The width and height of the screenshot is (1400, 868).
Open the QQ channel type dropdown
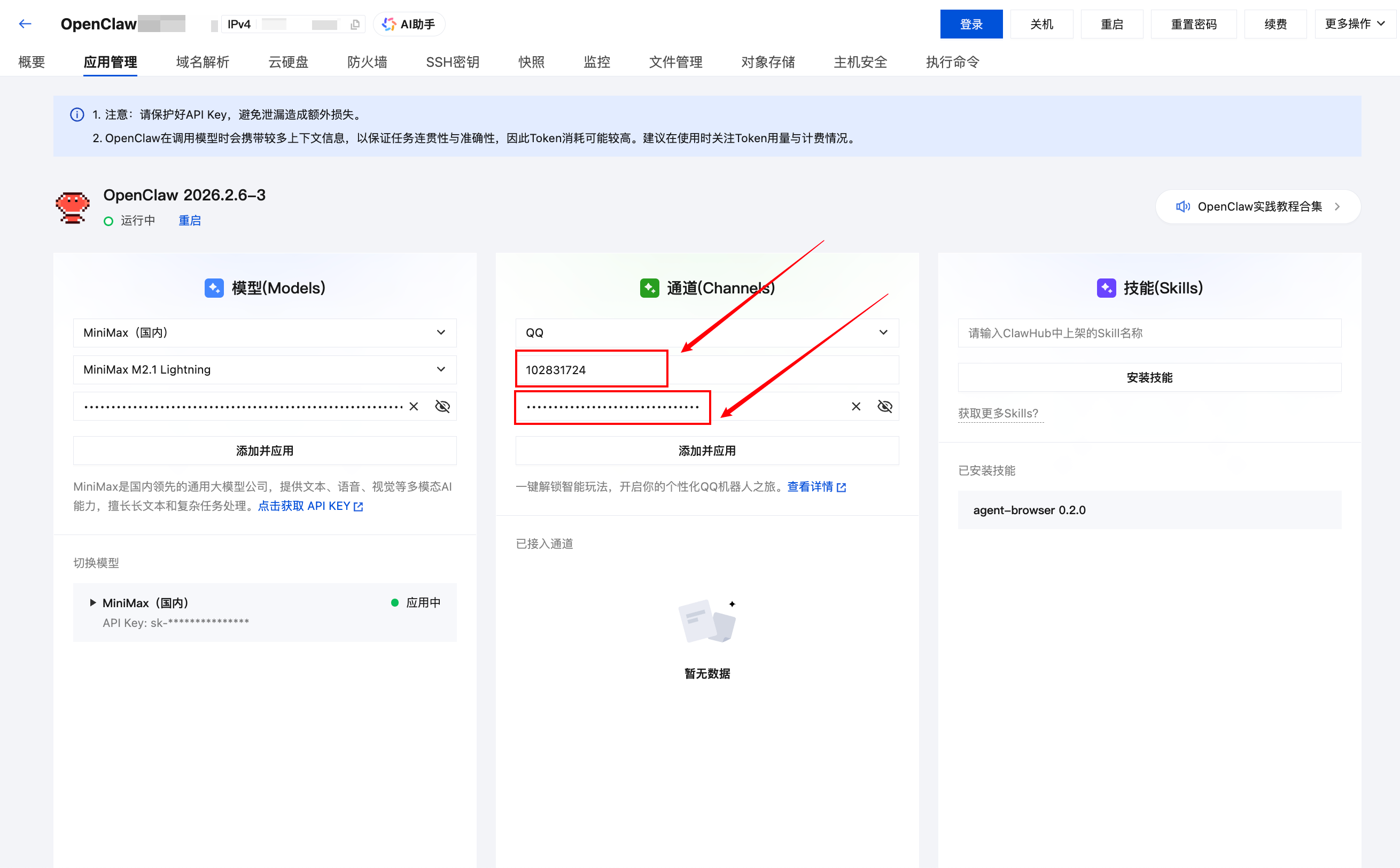[x=884, y=332]
